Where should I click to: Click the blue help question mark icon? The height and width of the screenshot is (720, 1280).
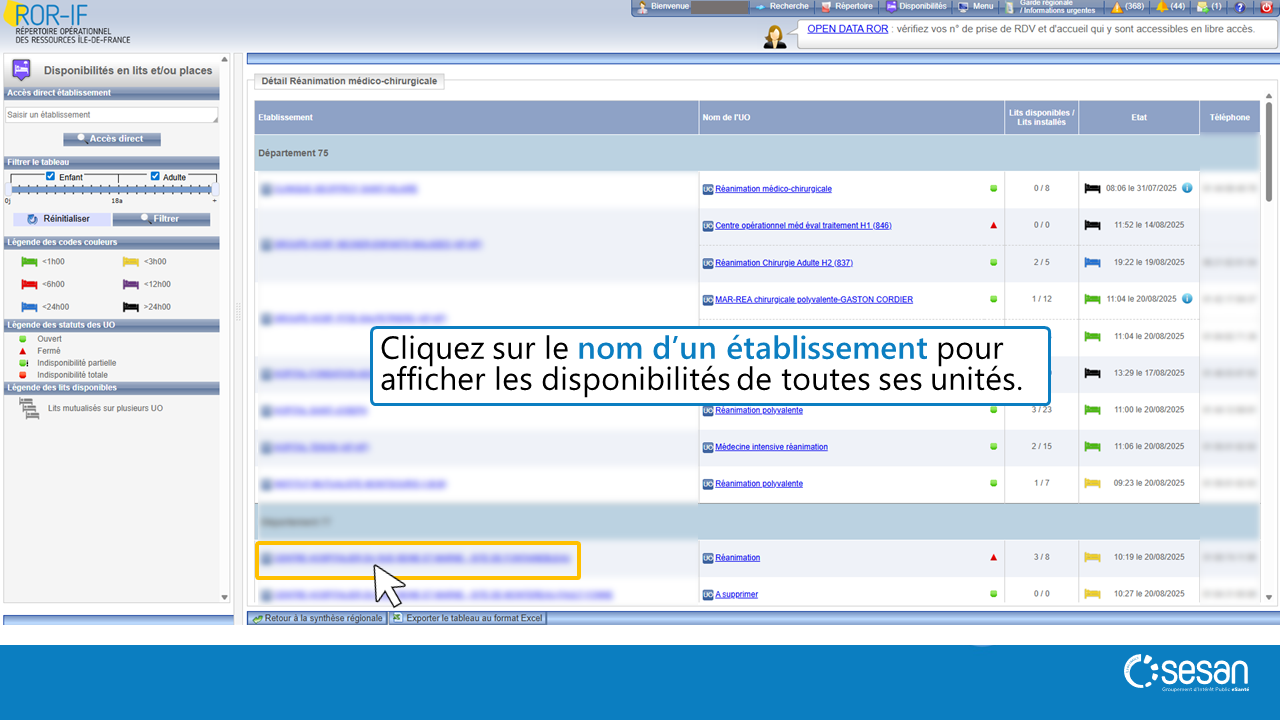point(1240,7)
